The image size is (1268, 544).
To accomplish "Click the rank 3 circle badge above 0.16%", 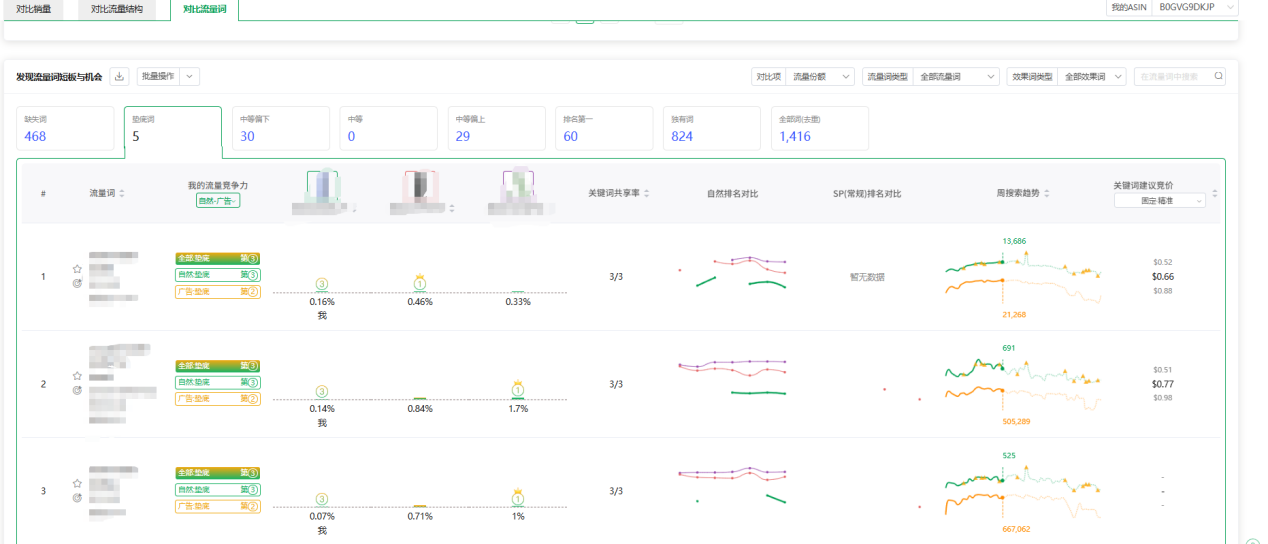I will click(321, 284).
